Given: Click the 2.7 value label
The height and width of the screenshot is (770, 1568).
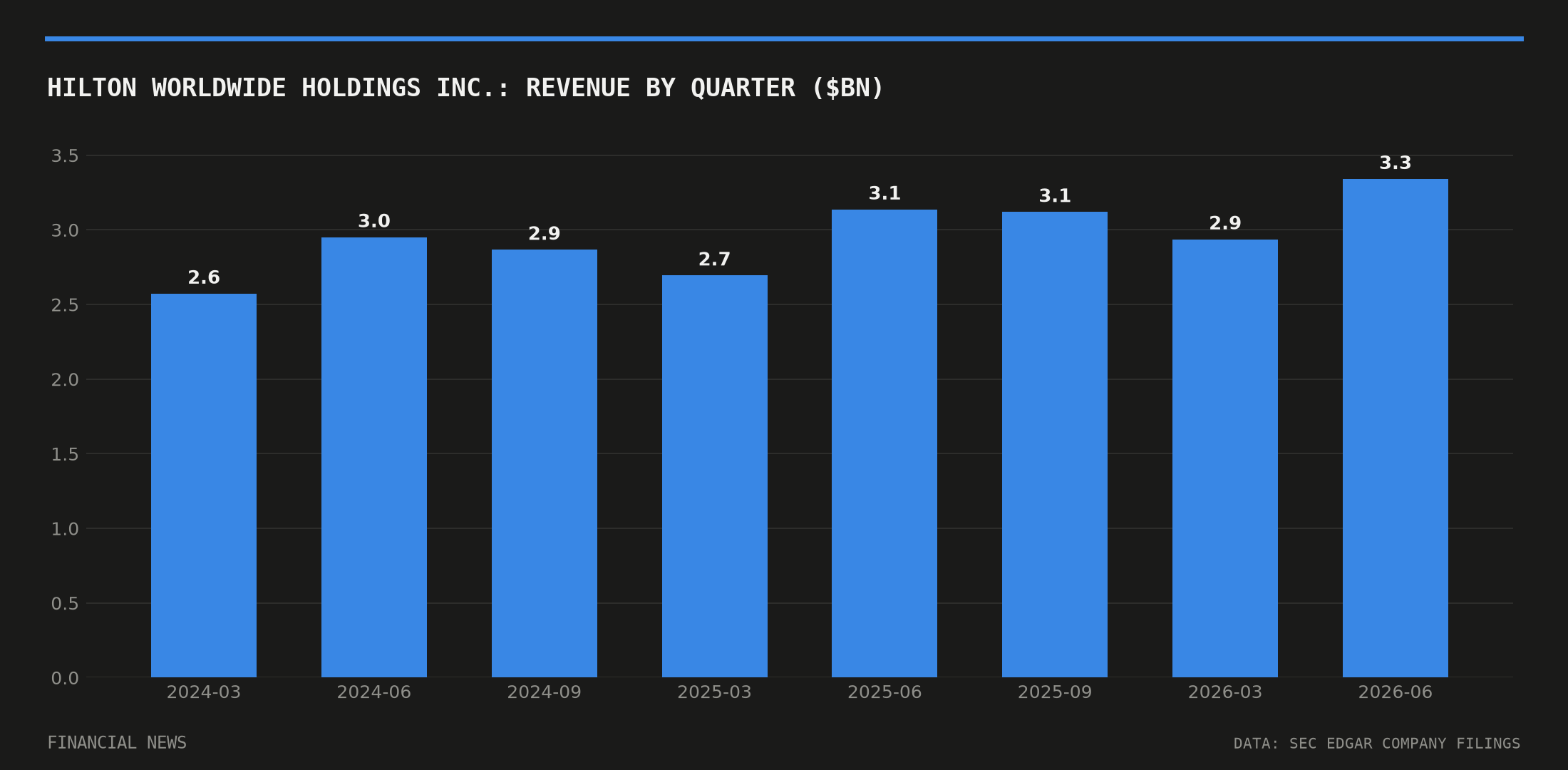Looking at the screenshot, I should [x=715, y=260].
